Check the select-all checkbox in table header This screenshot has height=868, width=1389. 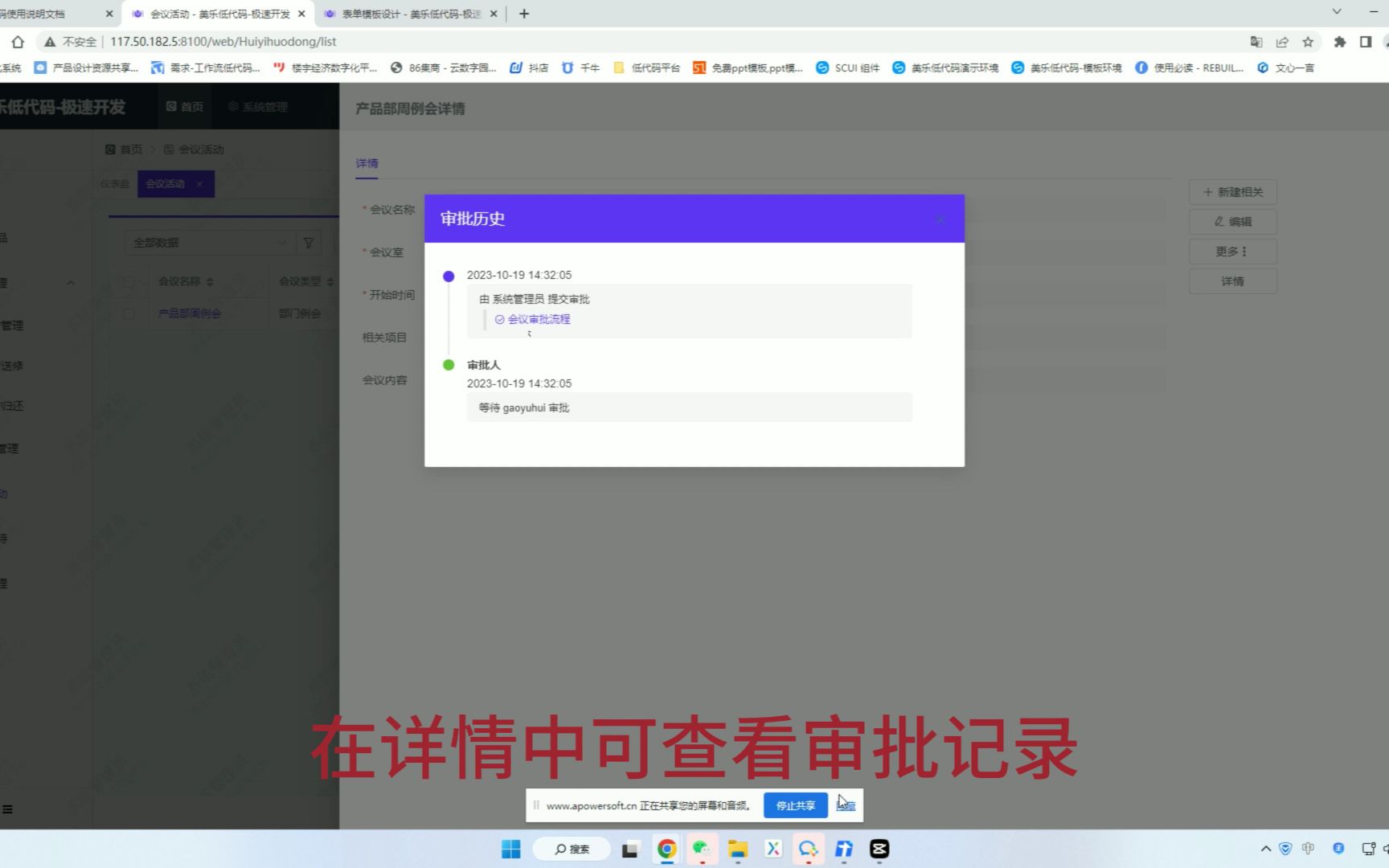point(129,281)
